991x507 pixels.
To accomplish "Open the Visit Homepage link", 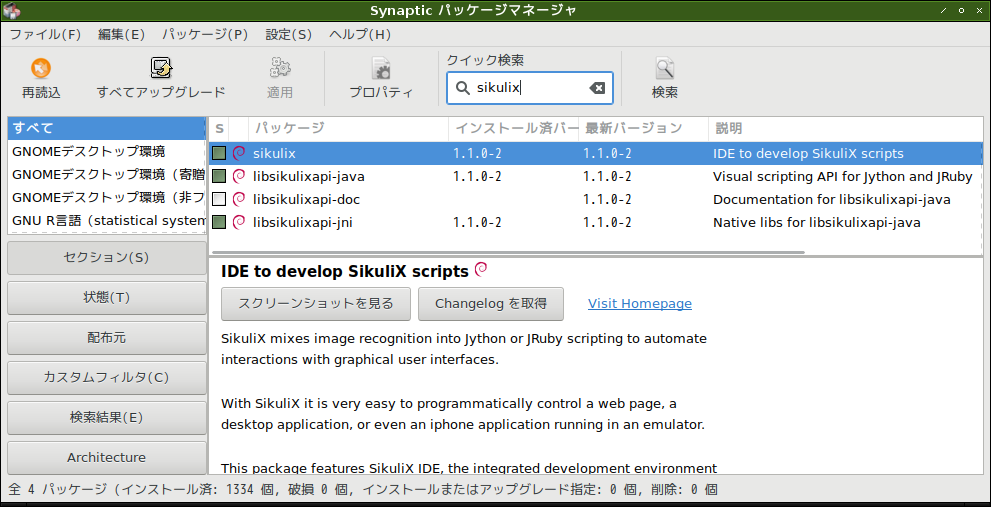I will point(640,304).
